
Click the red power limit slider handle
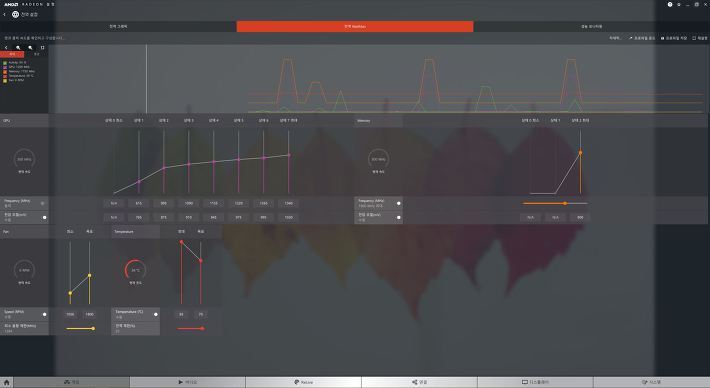(202, 328)
